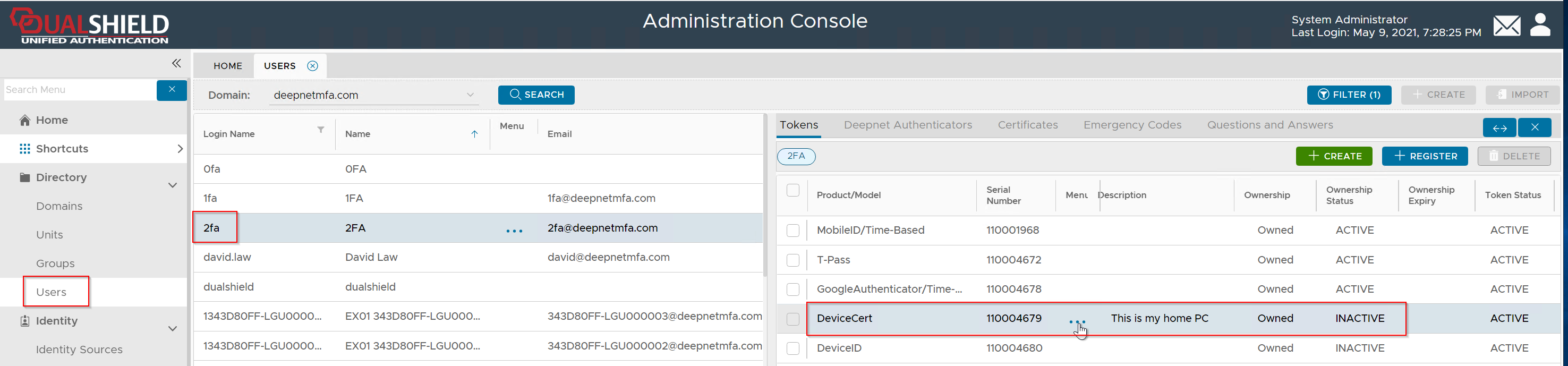Open the user profile icon in header
The height and width of the screenshot is (366, 1568).
point(1540,25)
